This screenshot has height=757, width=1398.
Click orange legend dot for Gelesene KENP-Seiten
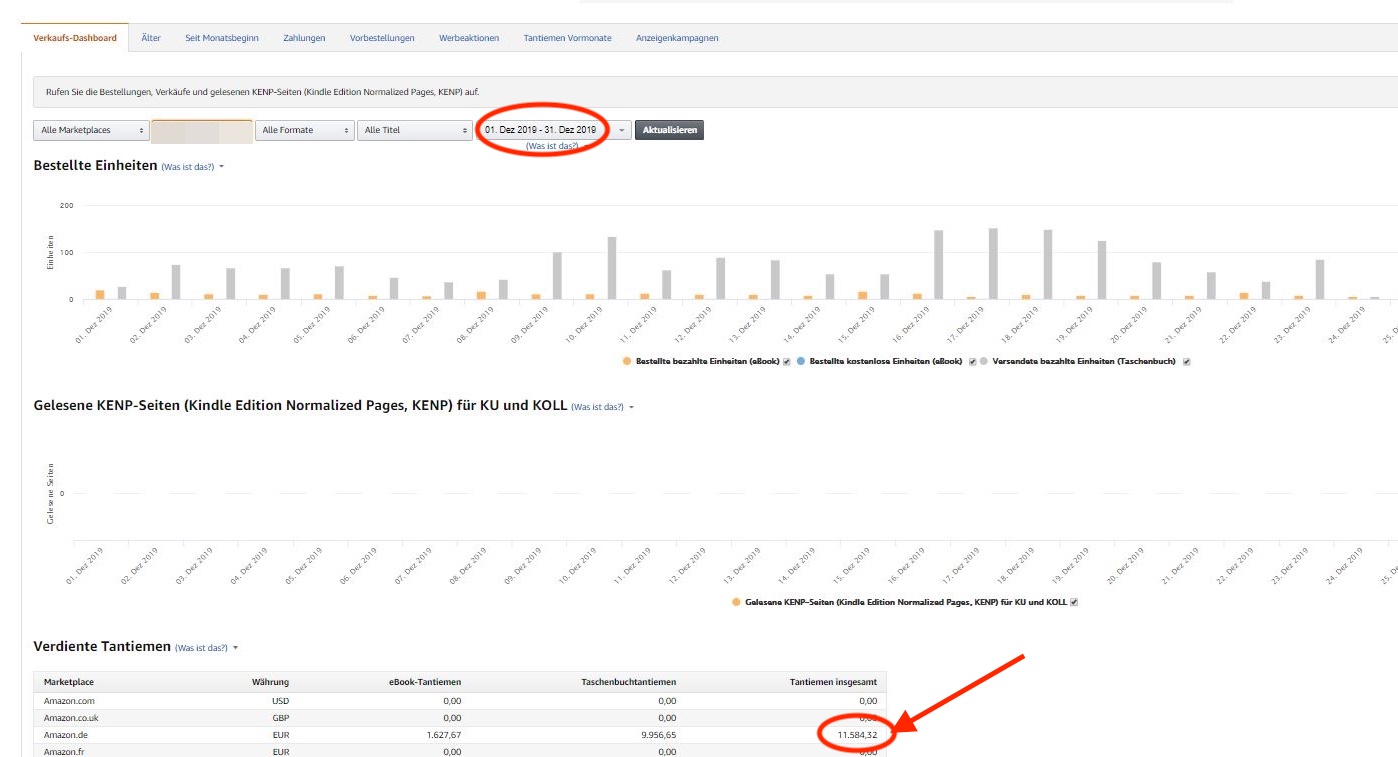pos(736,602)
